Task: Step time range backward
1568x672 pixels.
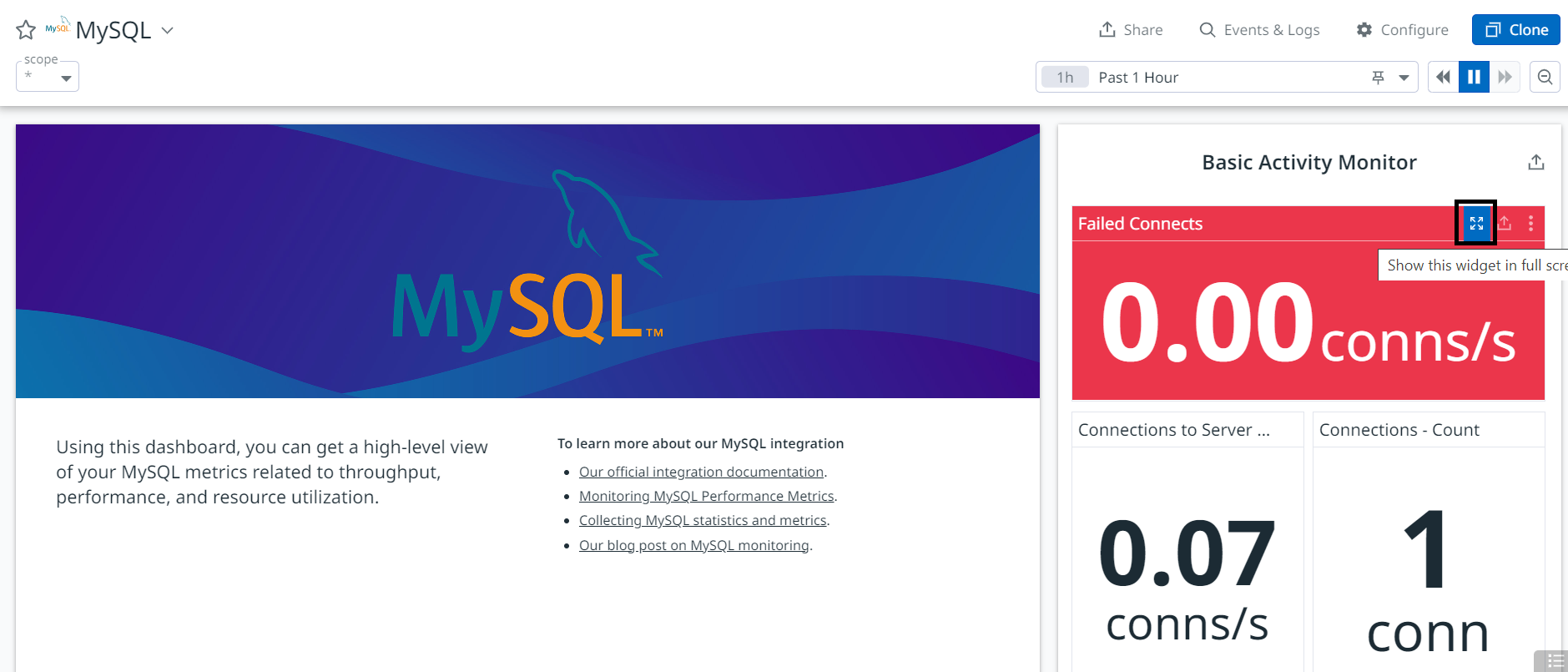Action: click(1443, 77)
